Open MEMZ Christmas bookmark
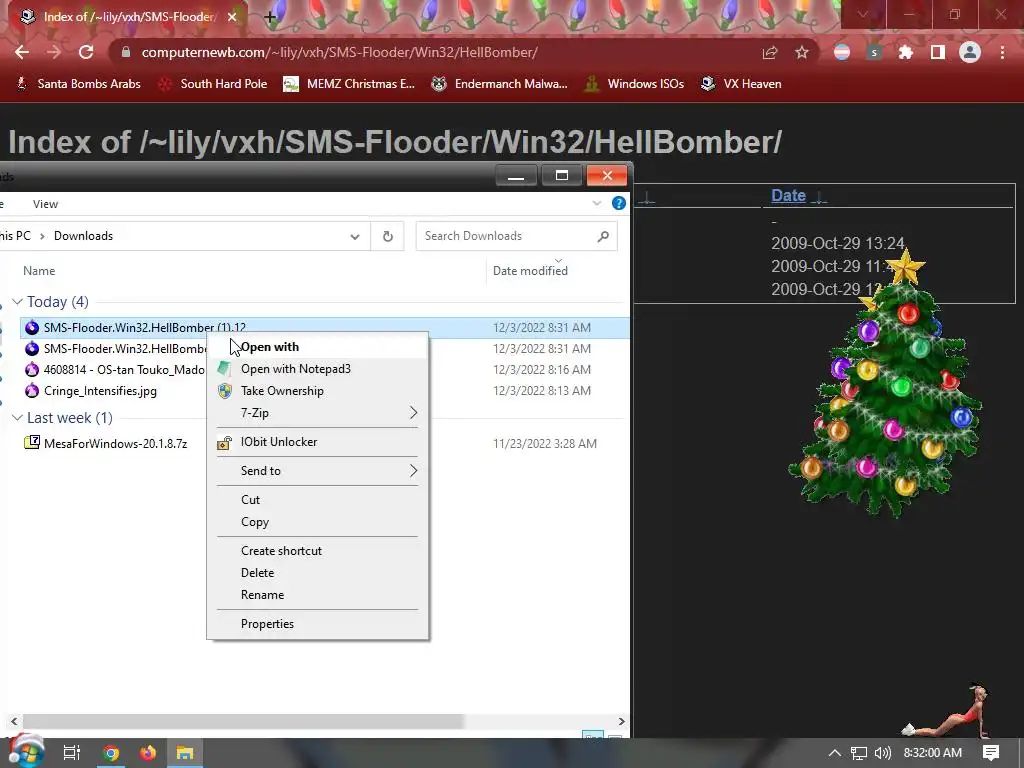1024x768 pixels. coord(349,84)
